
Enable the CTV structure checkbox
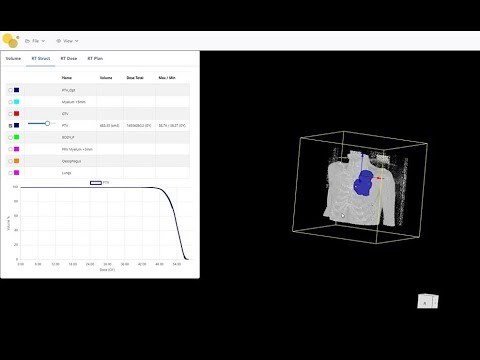(10, 114)
